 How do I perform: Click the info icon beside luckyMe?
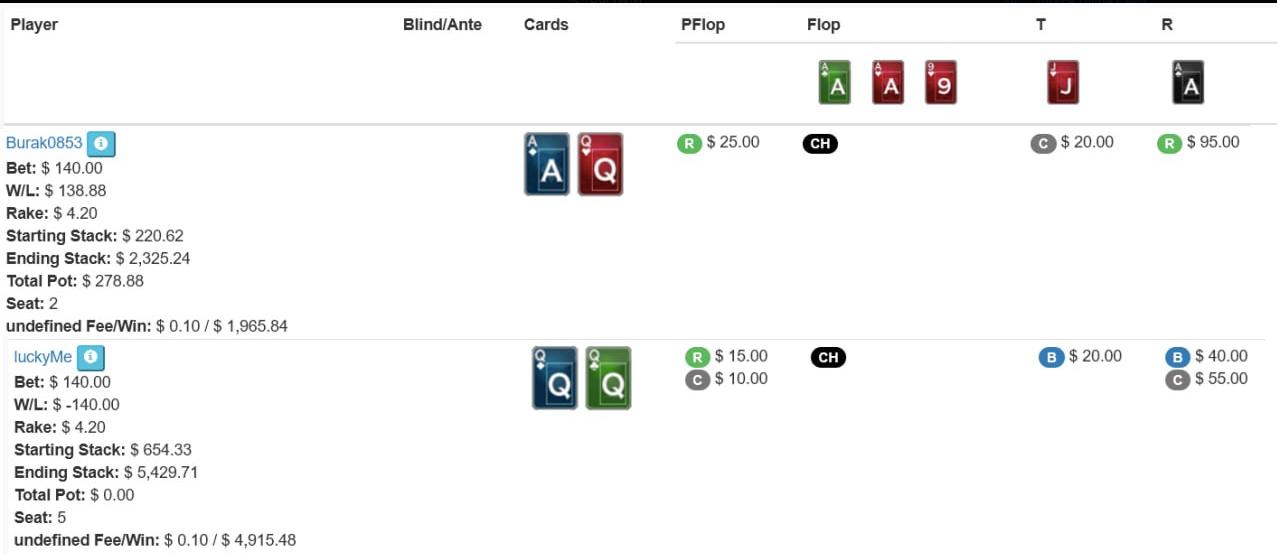(91, 357)
